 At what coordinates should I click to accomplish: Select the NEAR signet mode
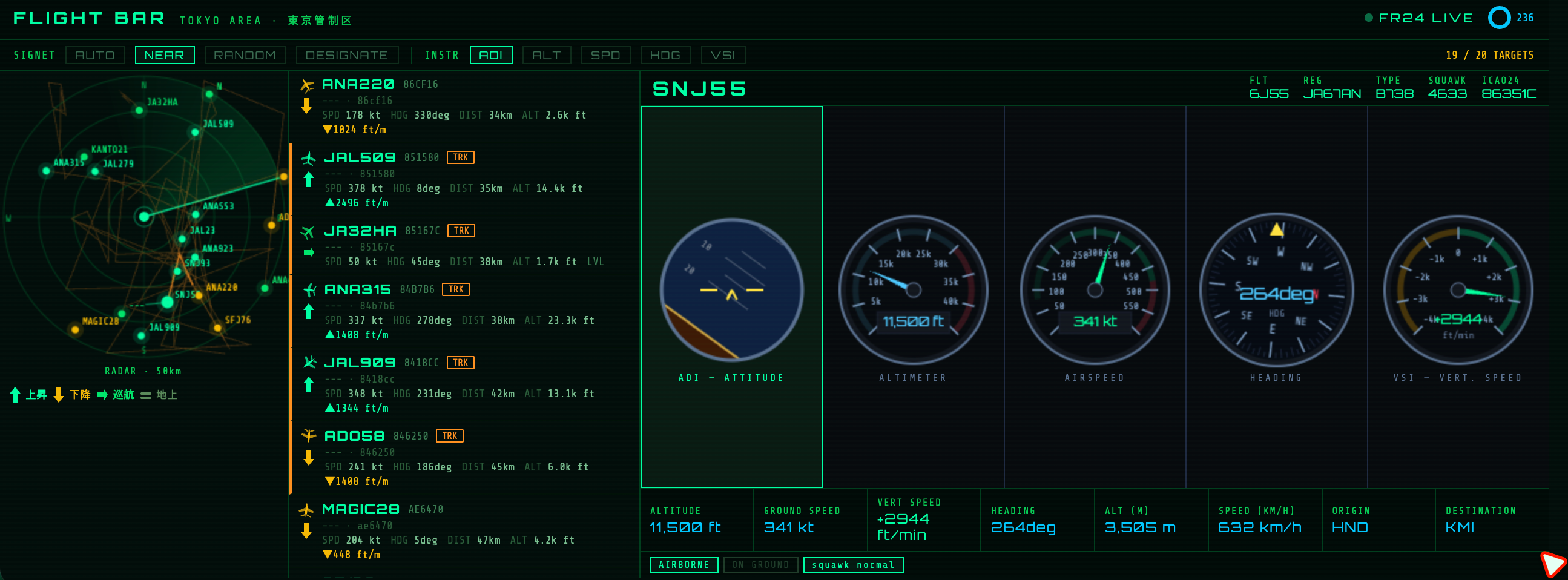pyautogui.click(x=164, y=55)
